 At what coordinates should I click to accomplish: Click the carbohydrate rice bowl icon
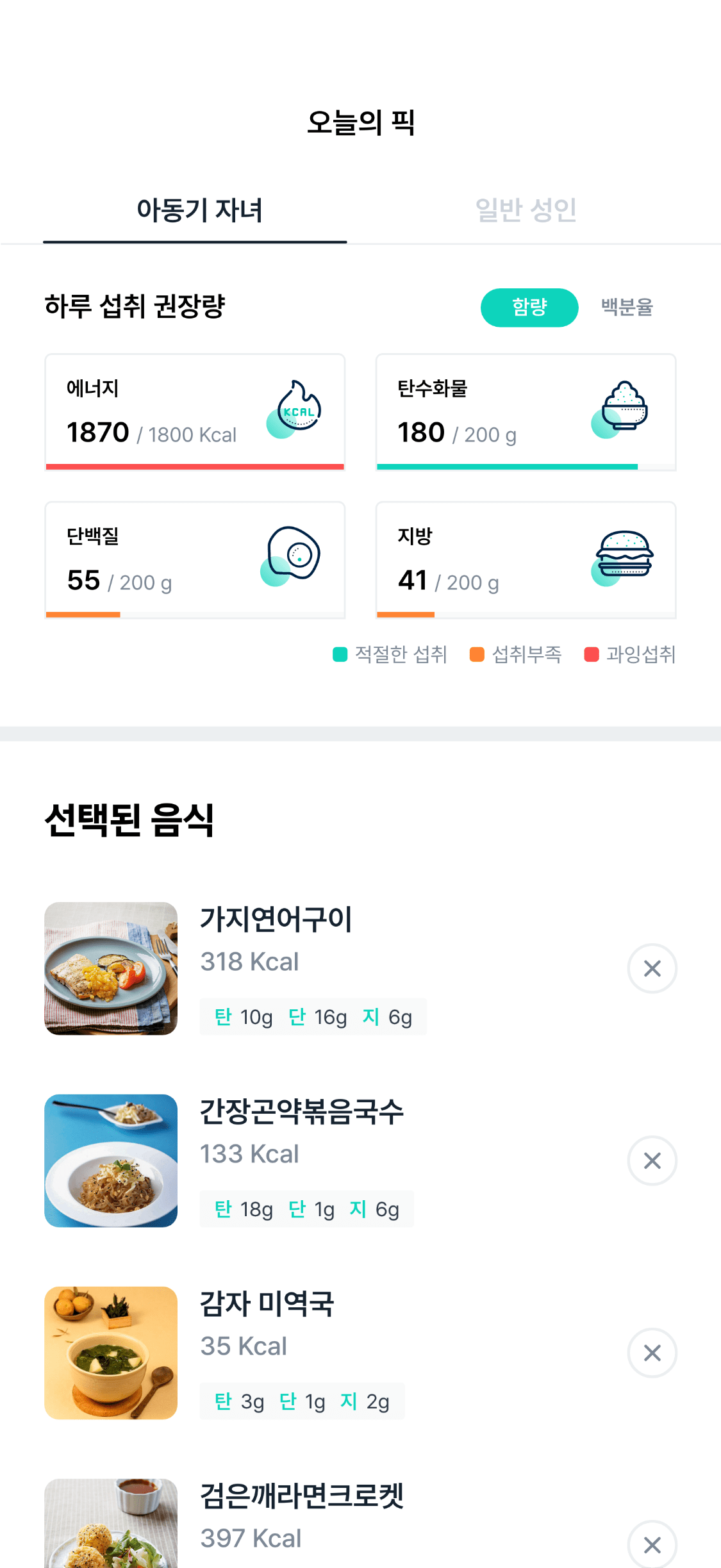622,409
